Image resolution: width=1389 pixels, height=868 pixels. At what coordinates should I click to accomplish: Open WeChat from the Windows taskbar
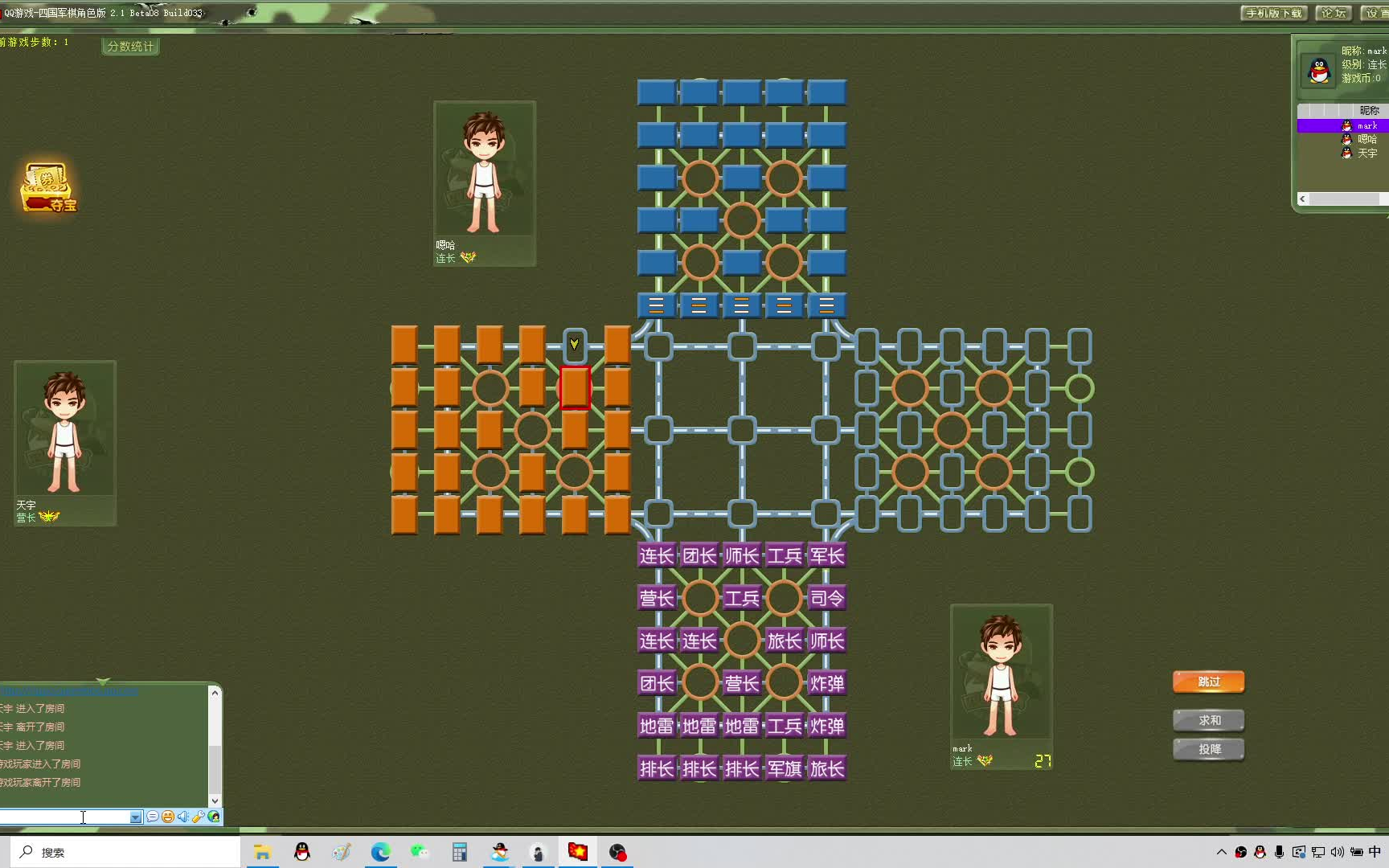tap(420, 852)
